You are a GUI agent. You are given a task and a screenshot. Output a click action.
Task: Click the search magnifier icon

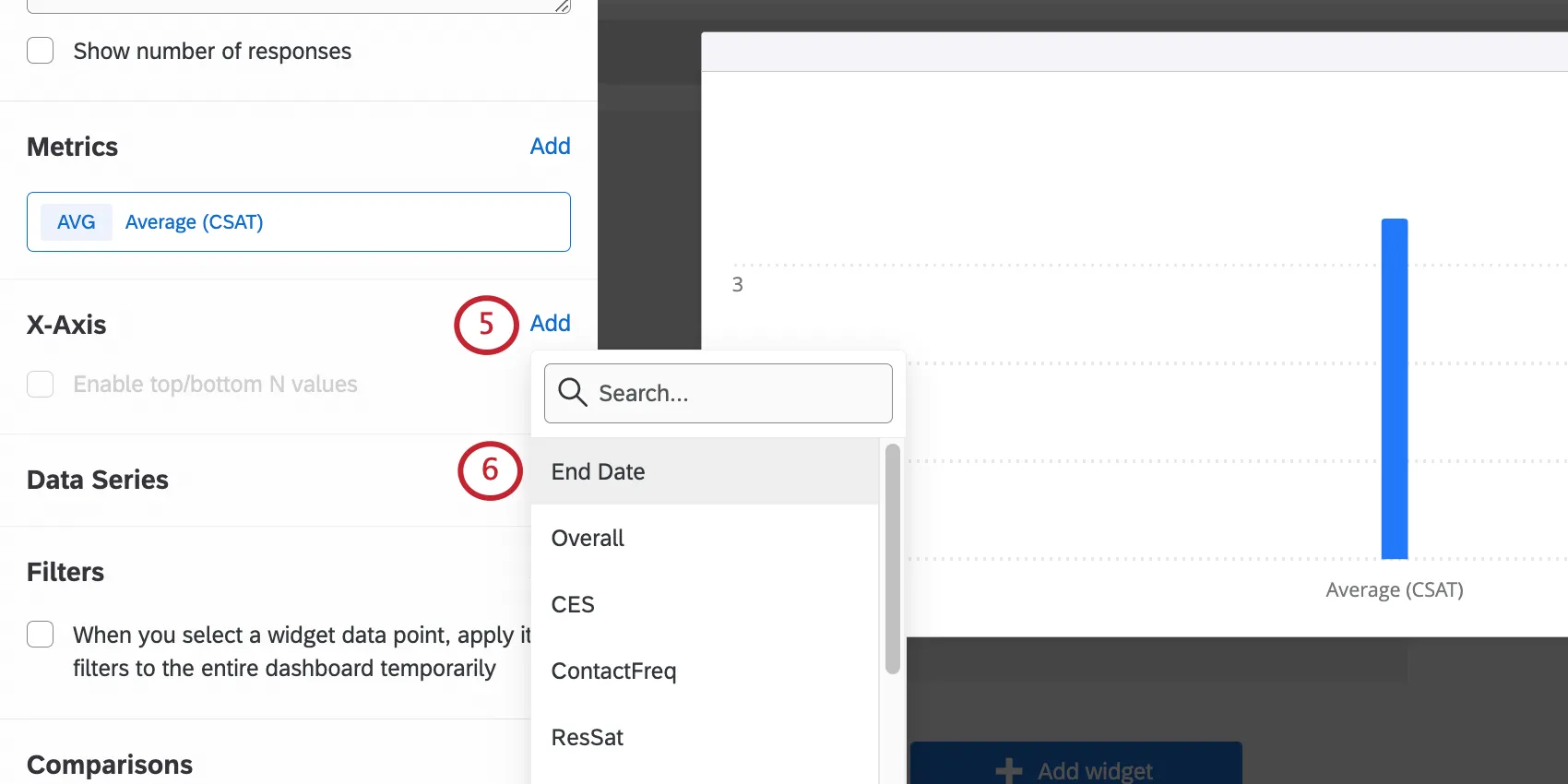coord(572,393)
